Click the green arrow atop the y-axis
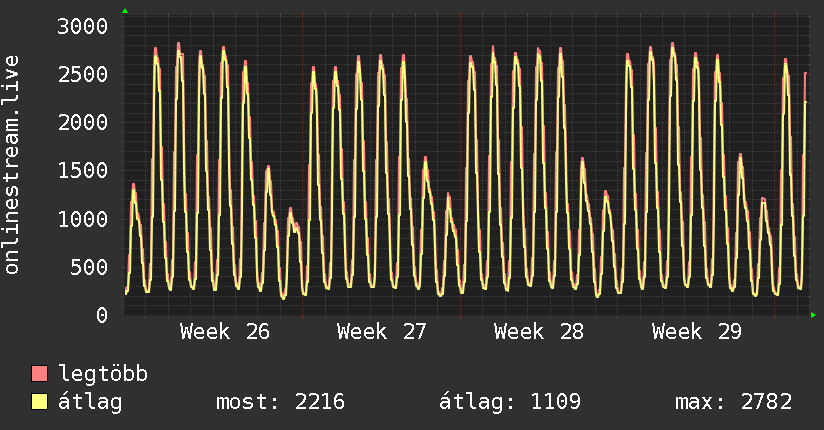 (x=125, y=11)
